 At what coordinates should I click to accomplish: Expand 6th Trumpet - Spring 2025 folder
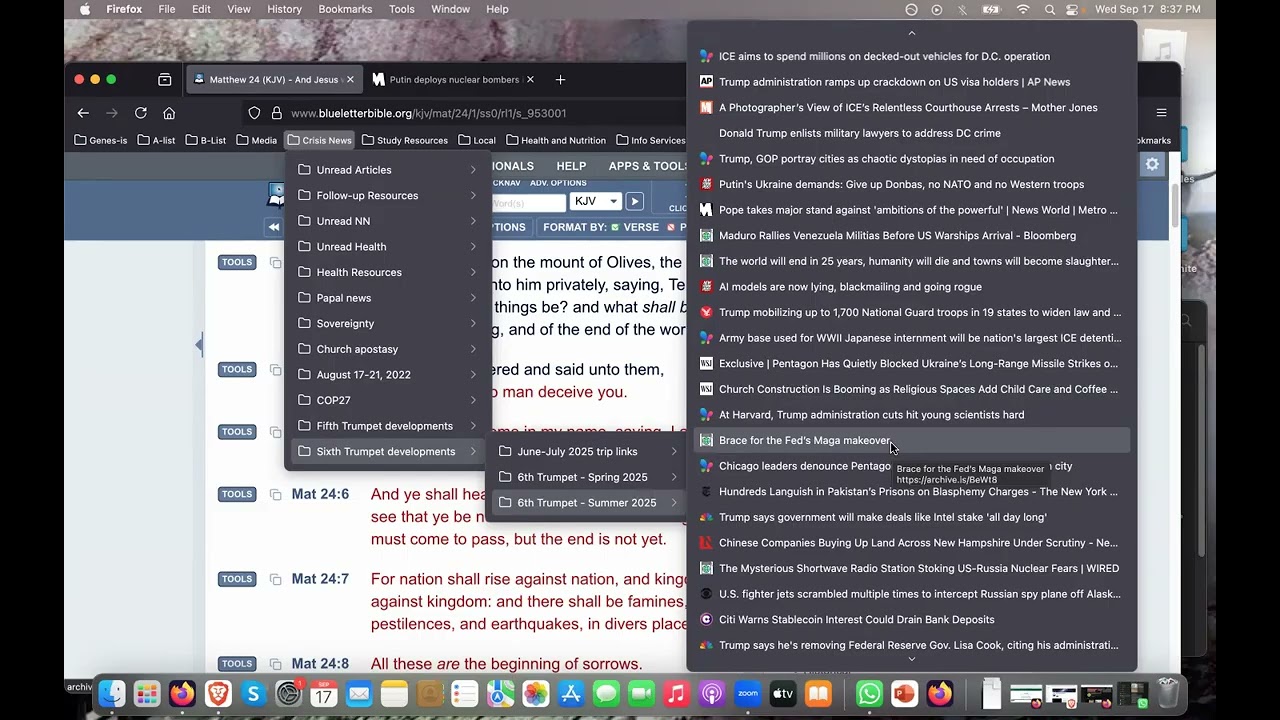588,477
